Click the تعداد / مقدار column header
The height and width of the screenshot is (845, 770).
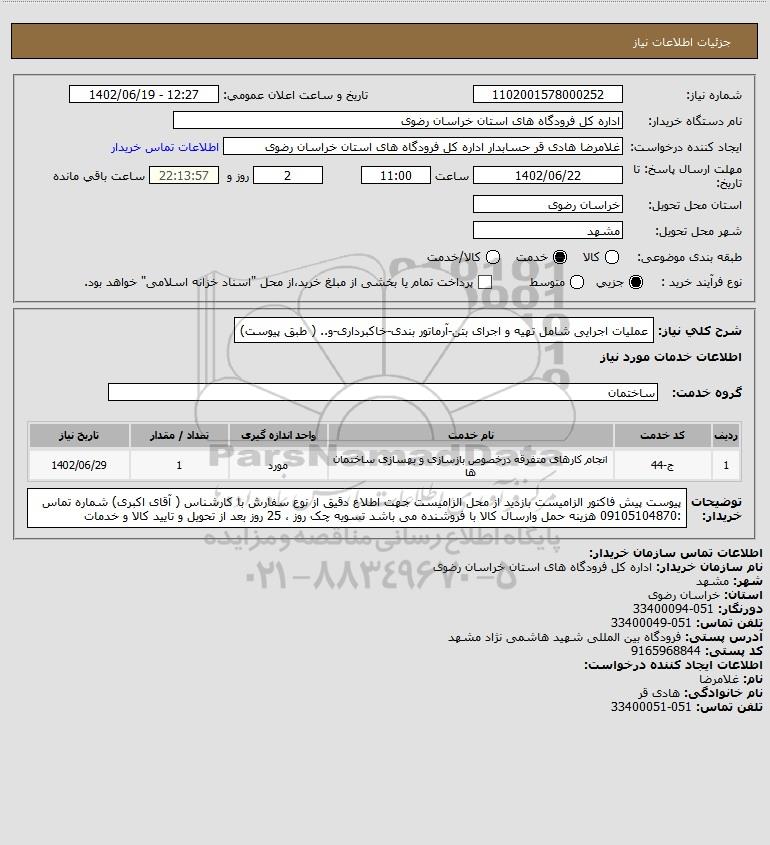point(179,435)
